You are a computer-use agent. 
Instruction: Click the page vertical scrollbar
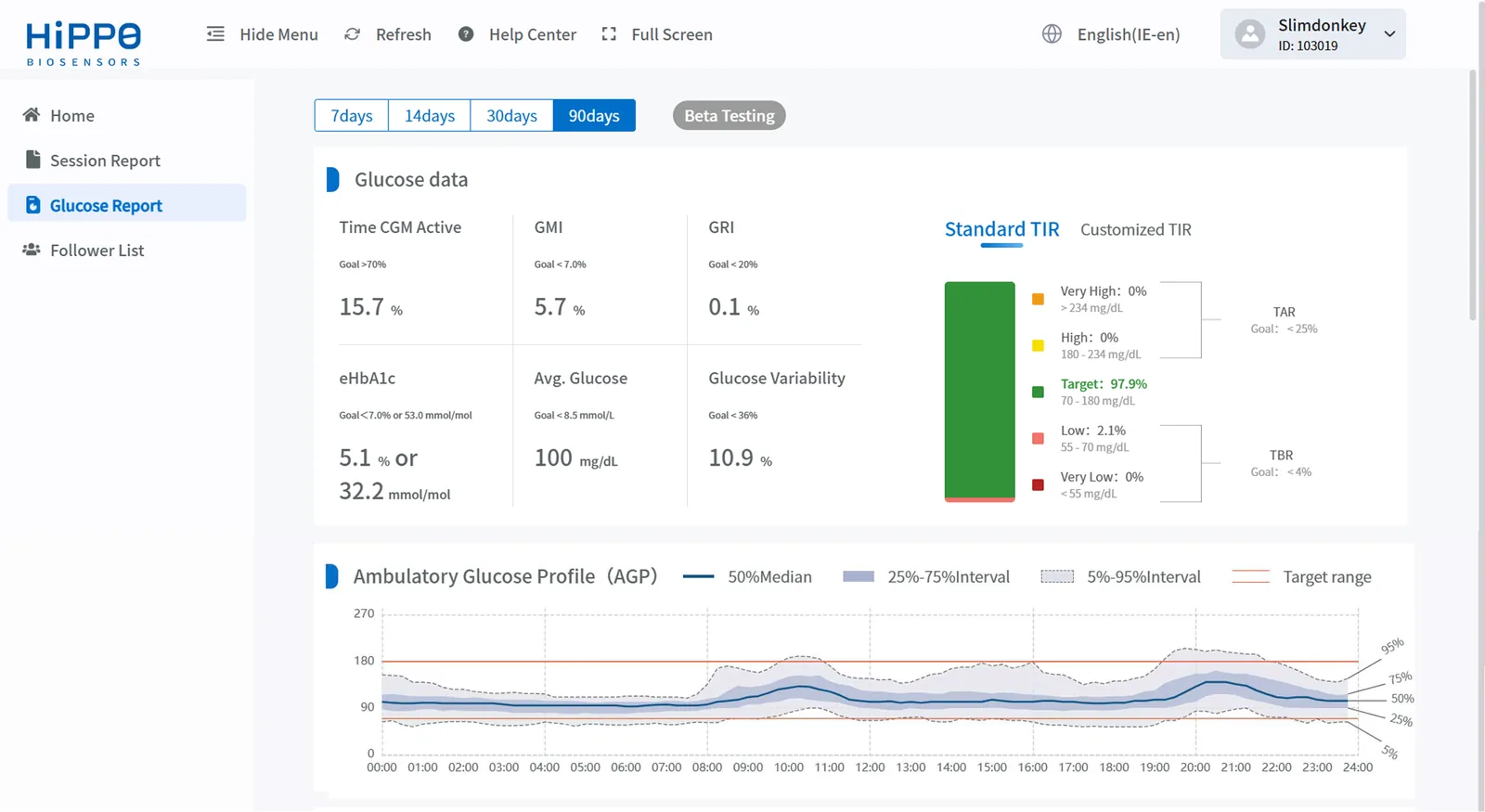[1474, 195]
